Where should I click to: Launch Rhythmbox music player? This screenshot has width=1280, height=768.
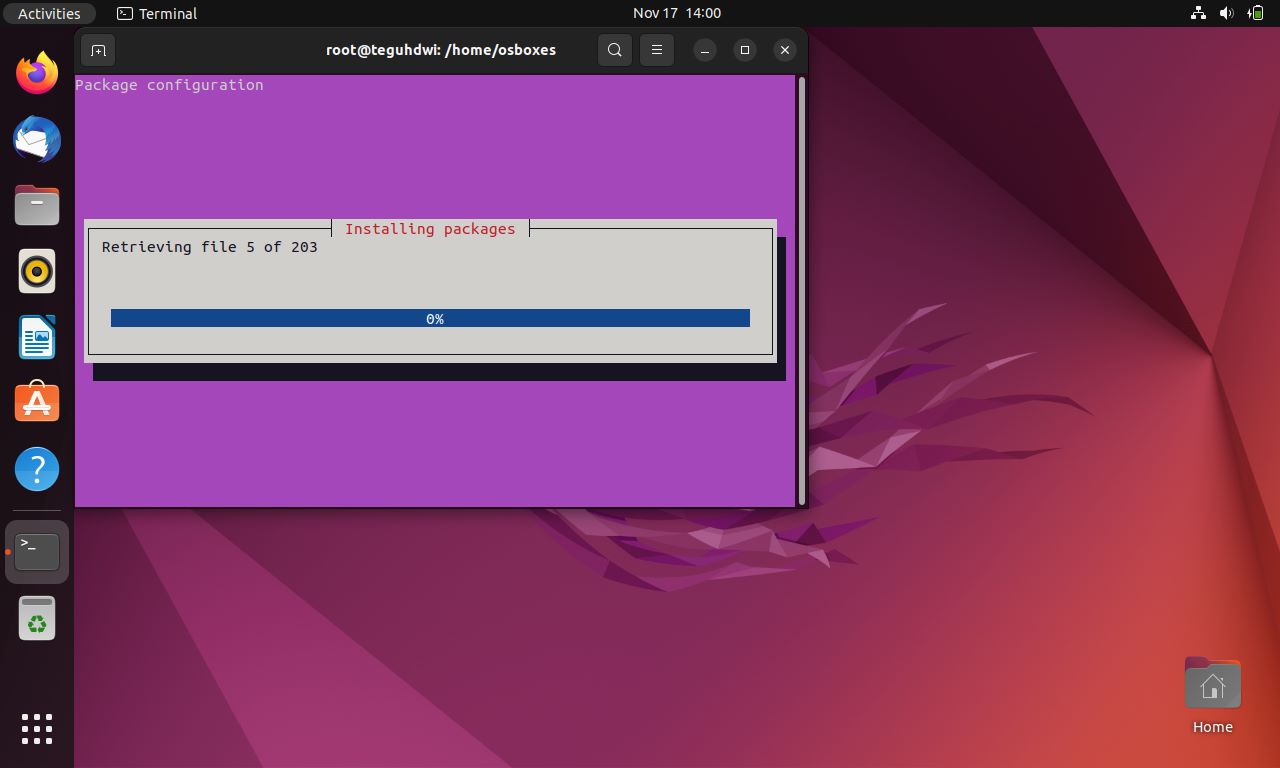[37, 271]
